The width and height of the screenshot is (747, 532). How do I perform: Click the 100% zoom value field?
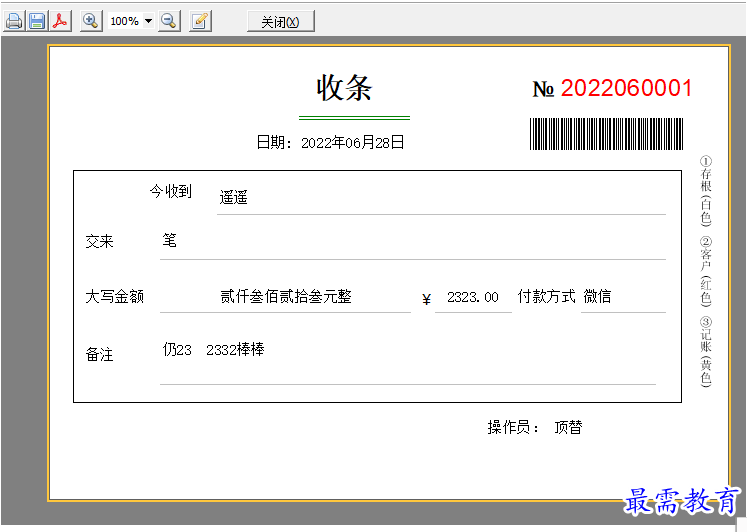pyautogui.click(x=125, y=21)
